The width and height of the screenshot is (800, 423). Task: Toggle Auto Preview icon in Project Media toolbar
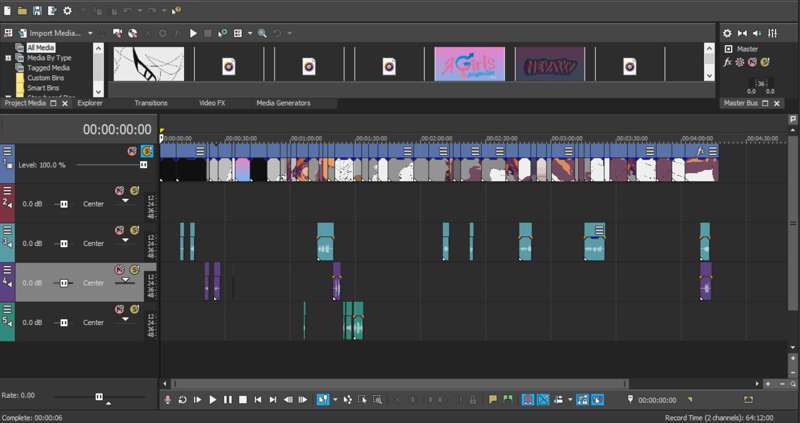click(222, 33)
